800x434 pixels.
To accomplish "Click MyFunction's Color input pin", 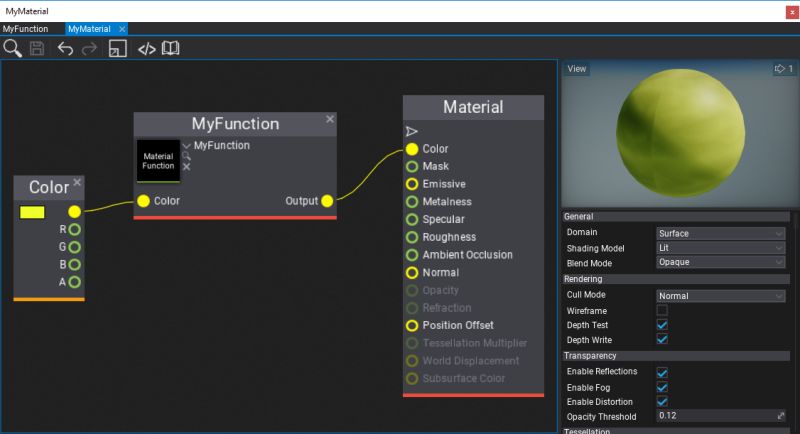I will tap(143, 201).
